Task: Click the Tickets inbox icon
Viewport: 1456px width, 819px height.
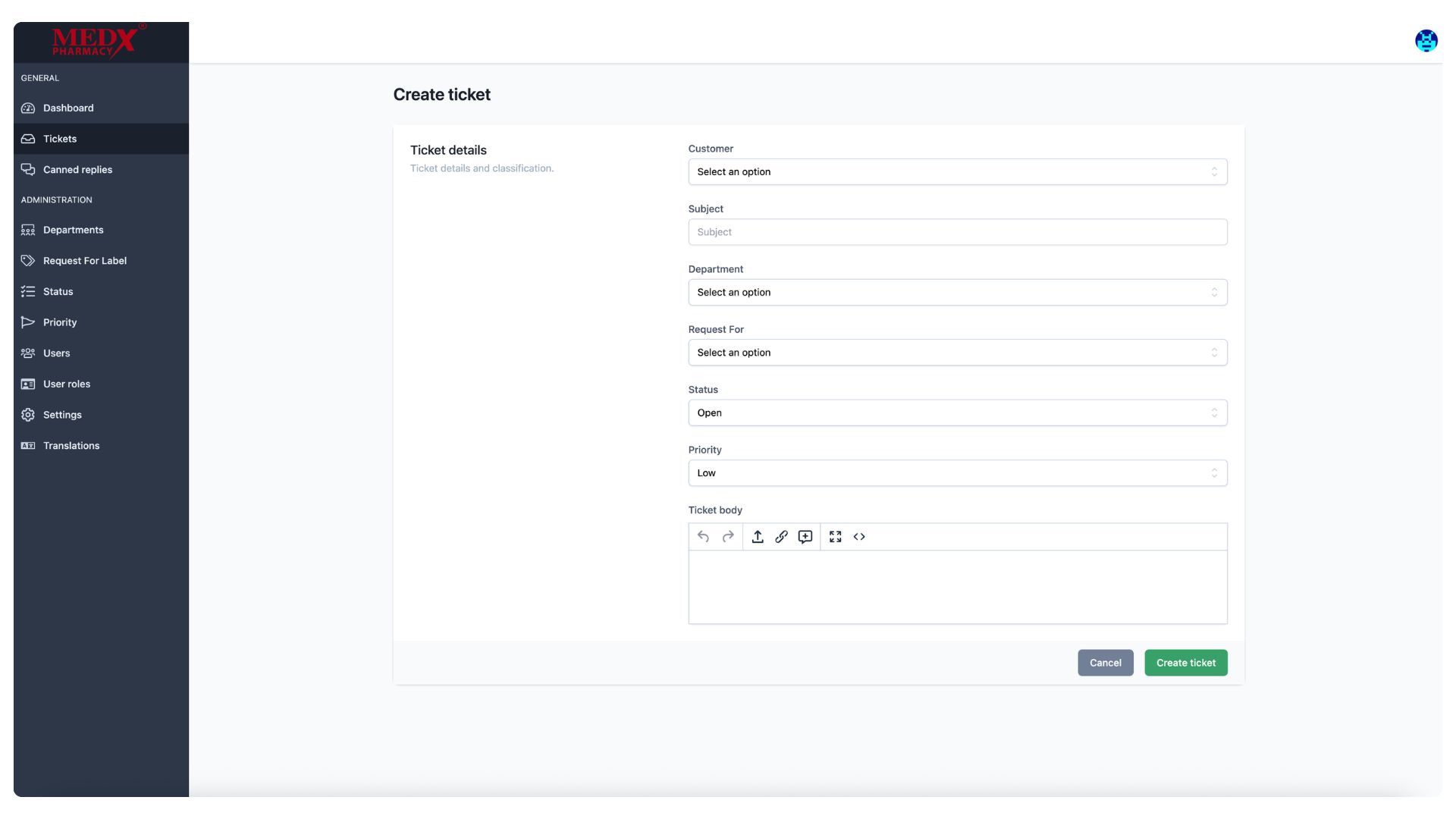Action: pos(28,139)
